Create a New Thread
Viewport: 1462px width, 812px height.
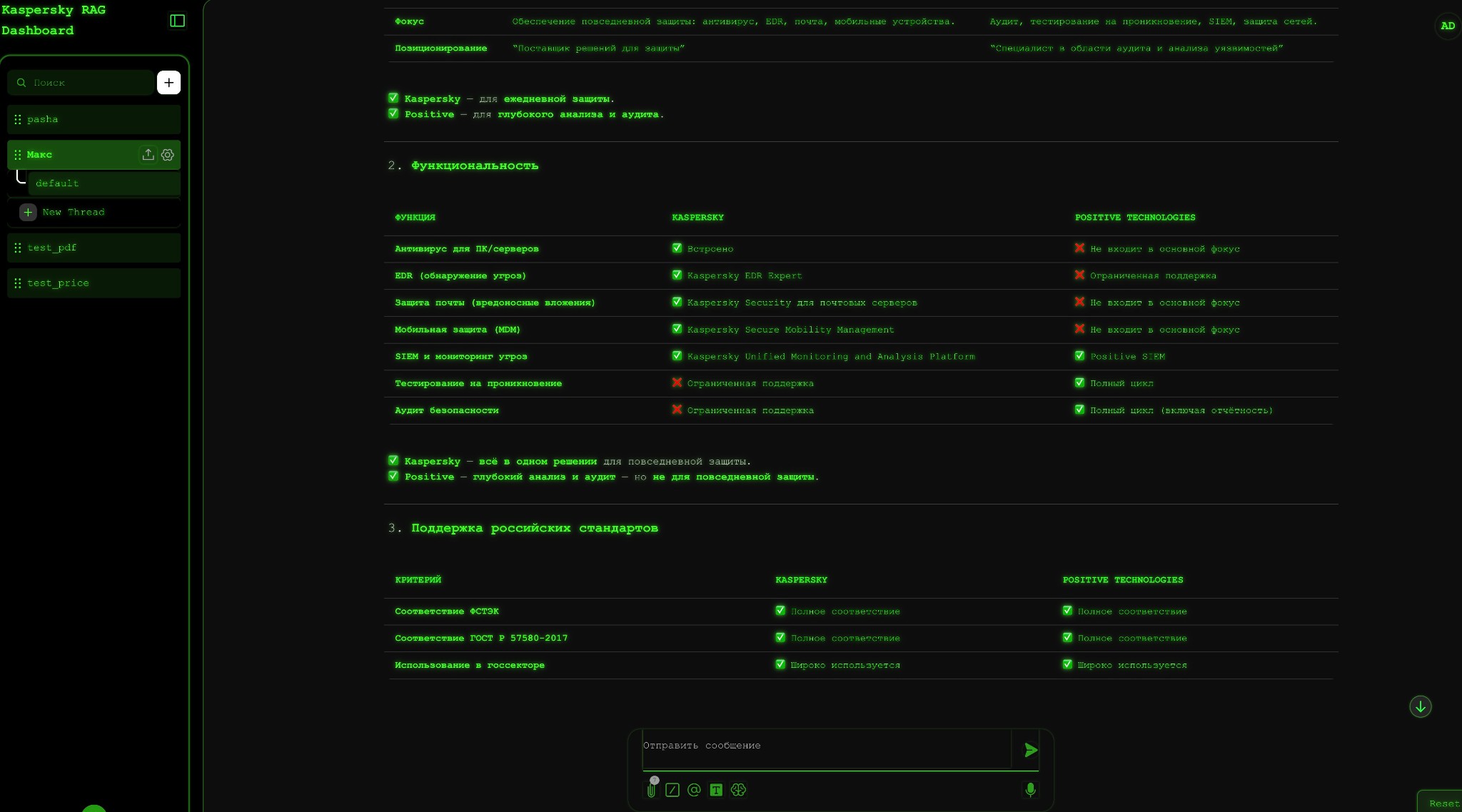coord(73,213)
